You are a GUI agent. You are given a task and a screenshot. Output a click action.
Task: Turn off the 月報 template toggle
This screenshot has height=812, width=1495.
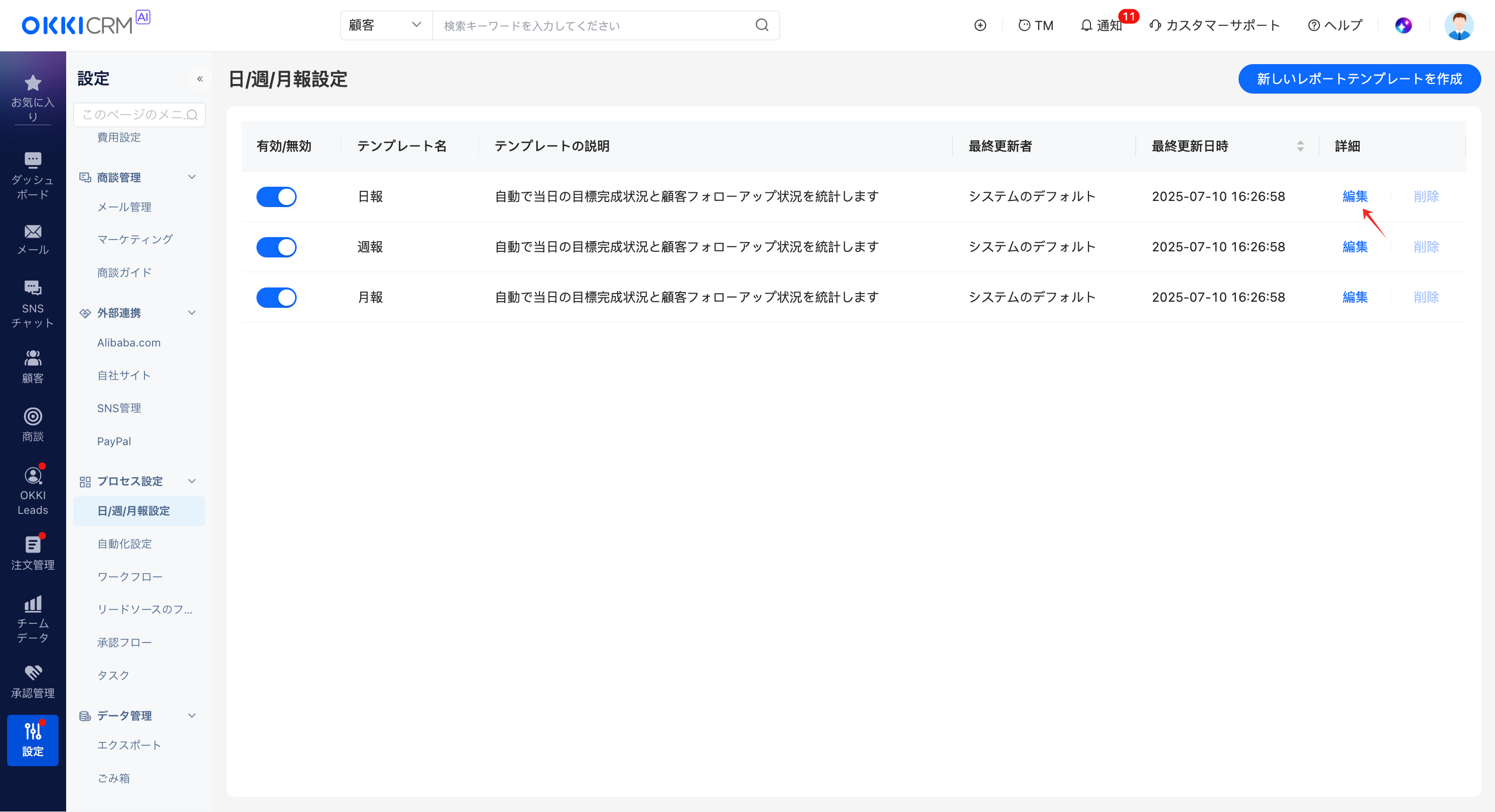[x=276, y=298]
